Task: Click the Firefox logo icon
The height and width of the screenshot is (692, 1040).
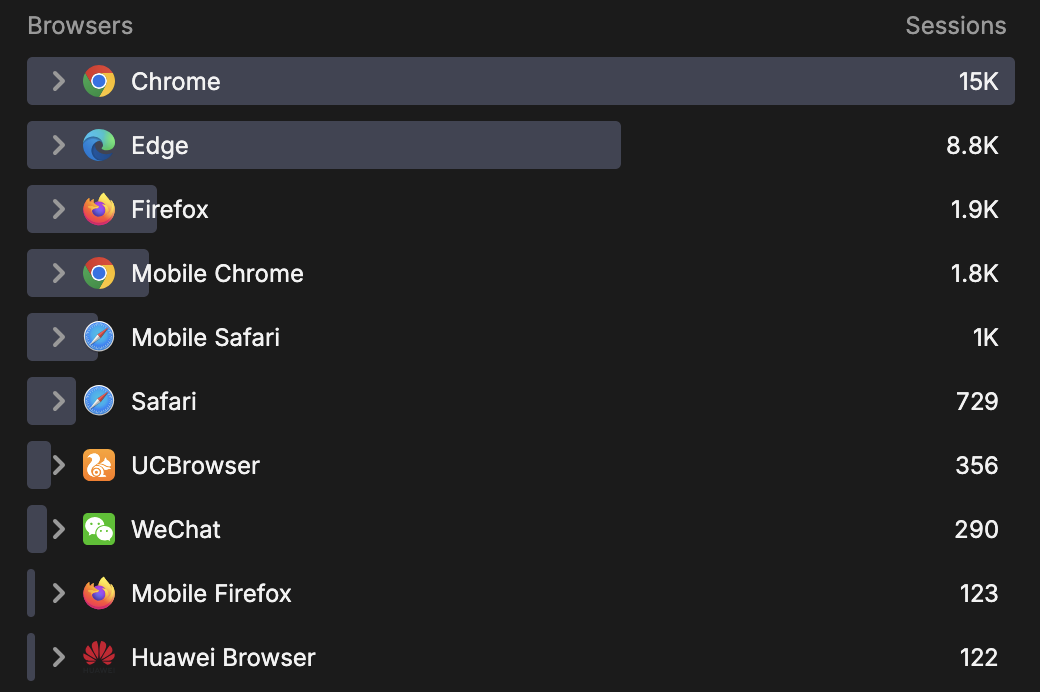Action: [x=99, y=209]
